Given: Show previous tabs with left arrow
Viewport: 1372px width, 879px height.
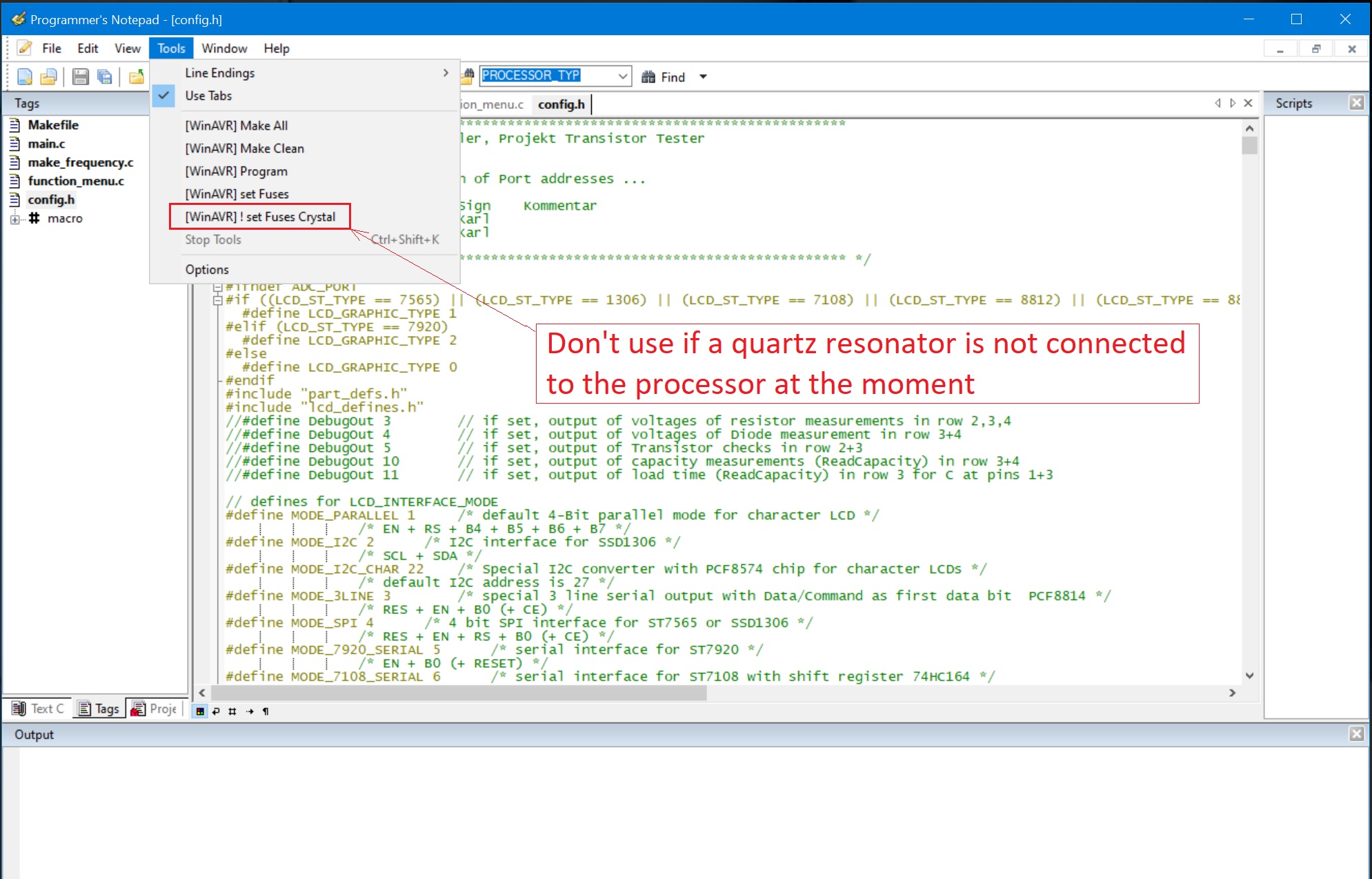Looking at the screenshot, I should point(1217,103).
